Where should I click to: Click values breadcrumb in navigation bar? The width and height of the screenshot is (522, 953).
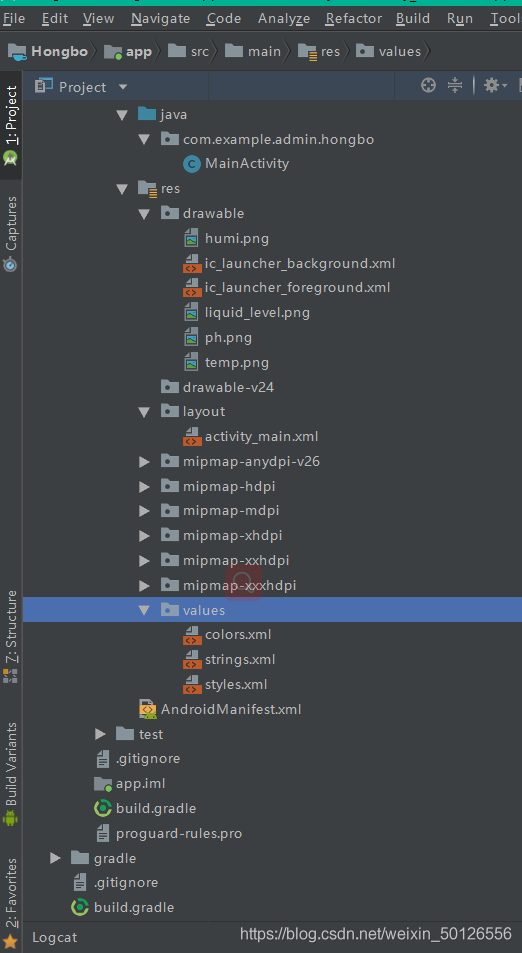pyautogui.click(x=389, y=52)
